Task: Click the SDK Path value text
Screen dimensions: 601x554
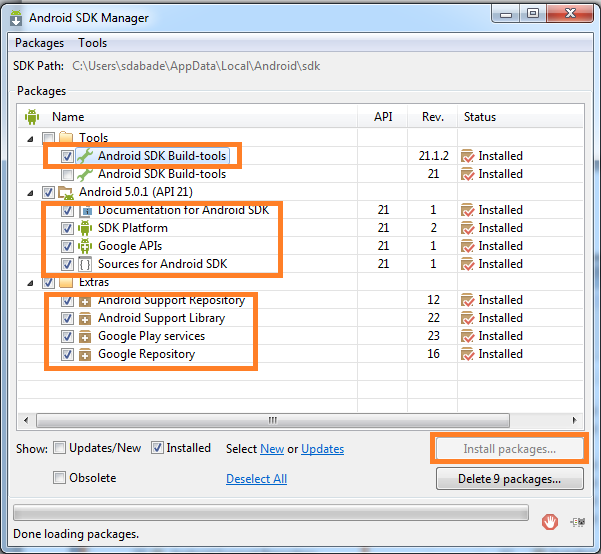Action: tap(196, 66)
